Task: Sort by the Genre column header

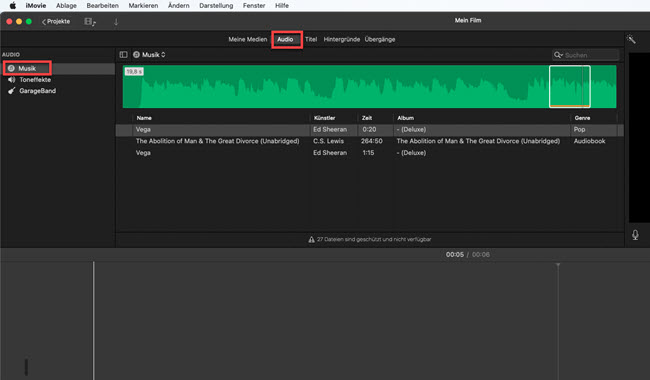Action: (582, 118)
